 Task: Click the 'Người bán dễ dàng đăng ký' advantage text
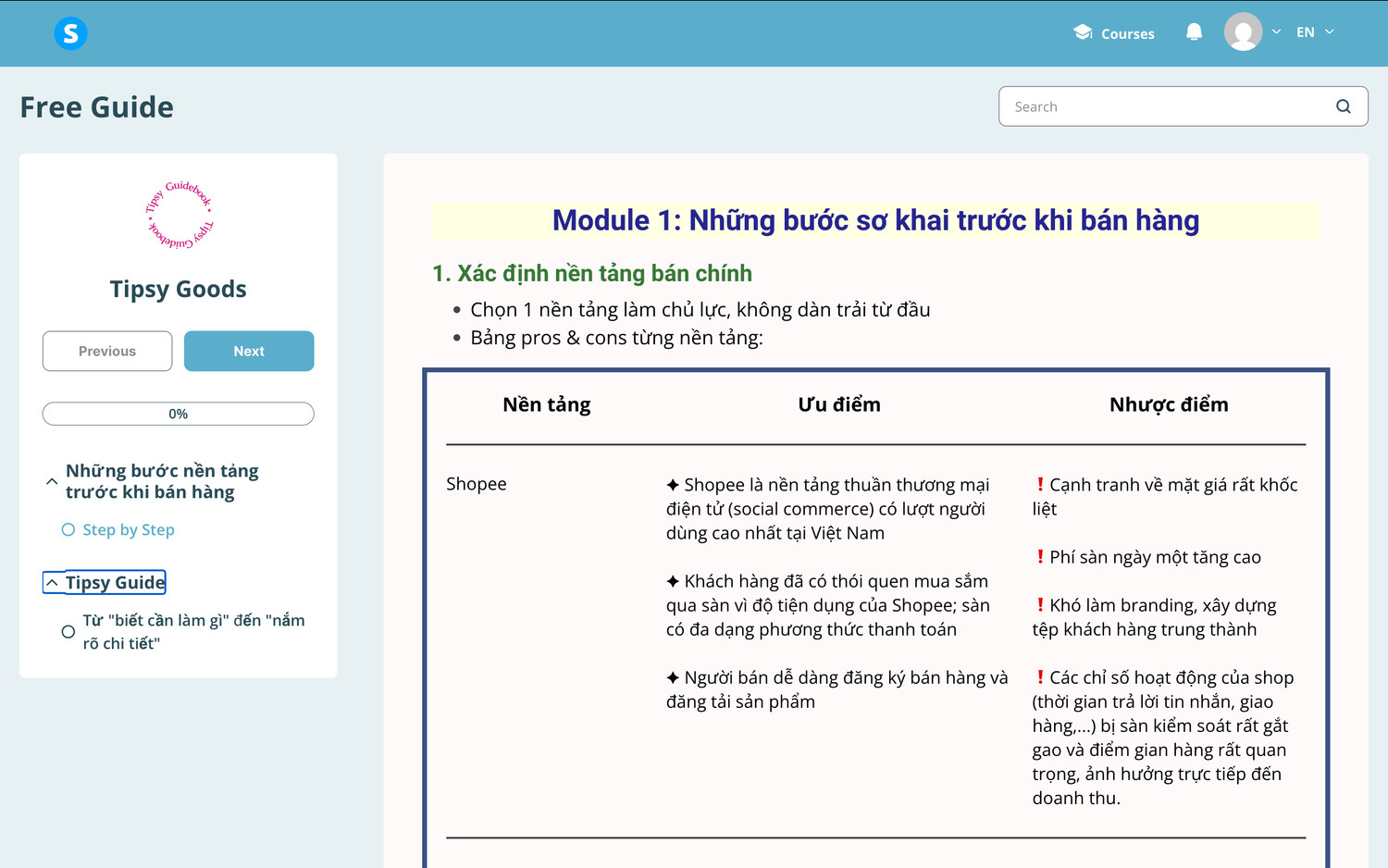pos(837,689)
